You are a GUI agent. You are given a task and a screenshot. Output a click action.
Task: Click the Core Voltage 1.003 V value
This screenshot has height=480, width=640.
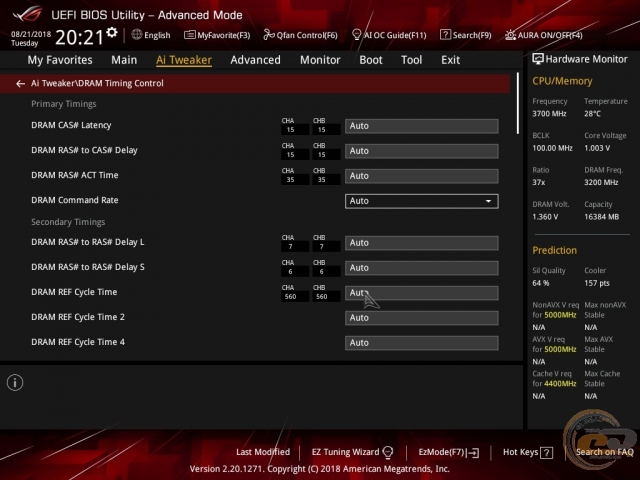(x=597, y=148)
